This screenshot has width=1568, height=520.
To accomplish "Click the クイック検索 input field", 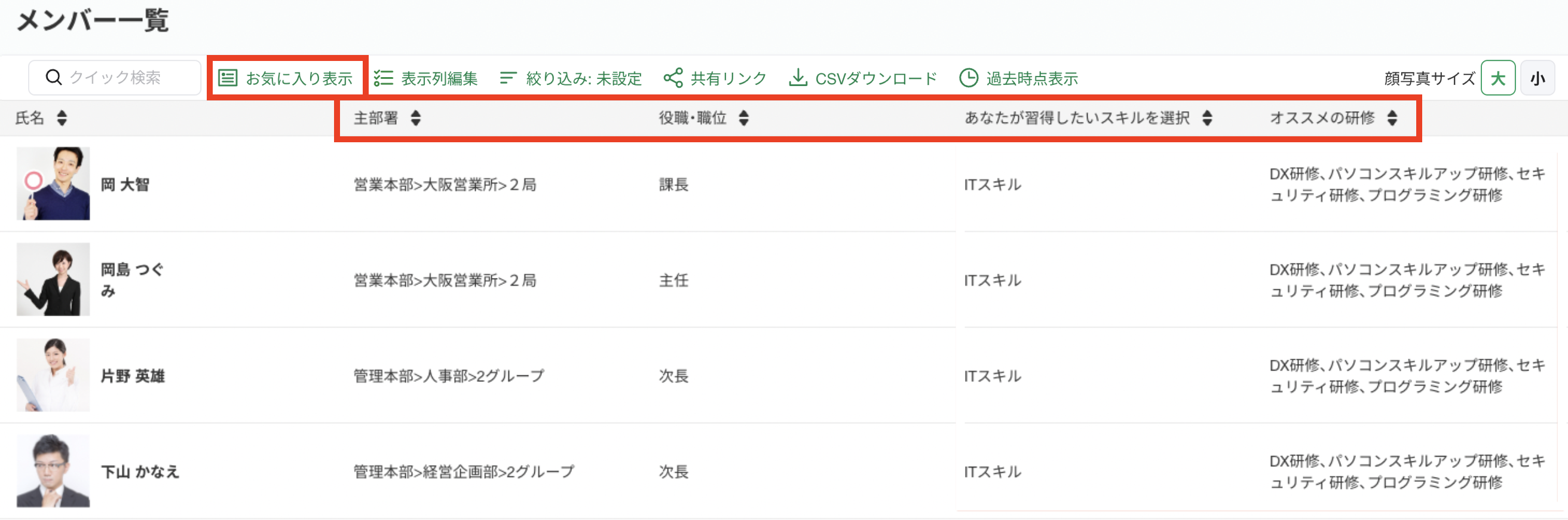I will coord(115,77).
